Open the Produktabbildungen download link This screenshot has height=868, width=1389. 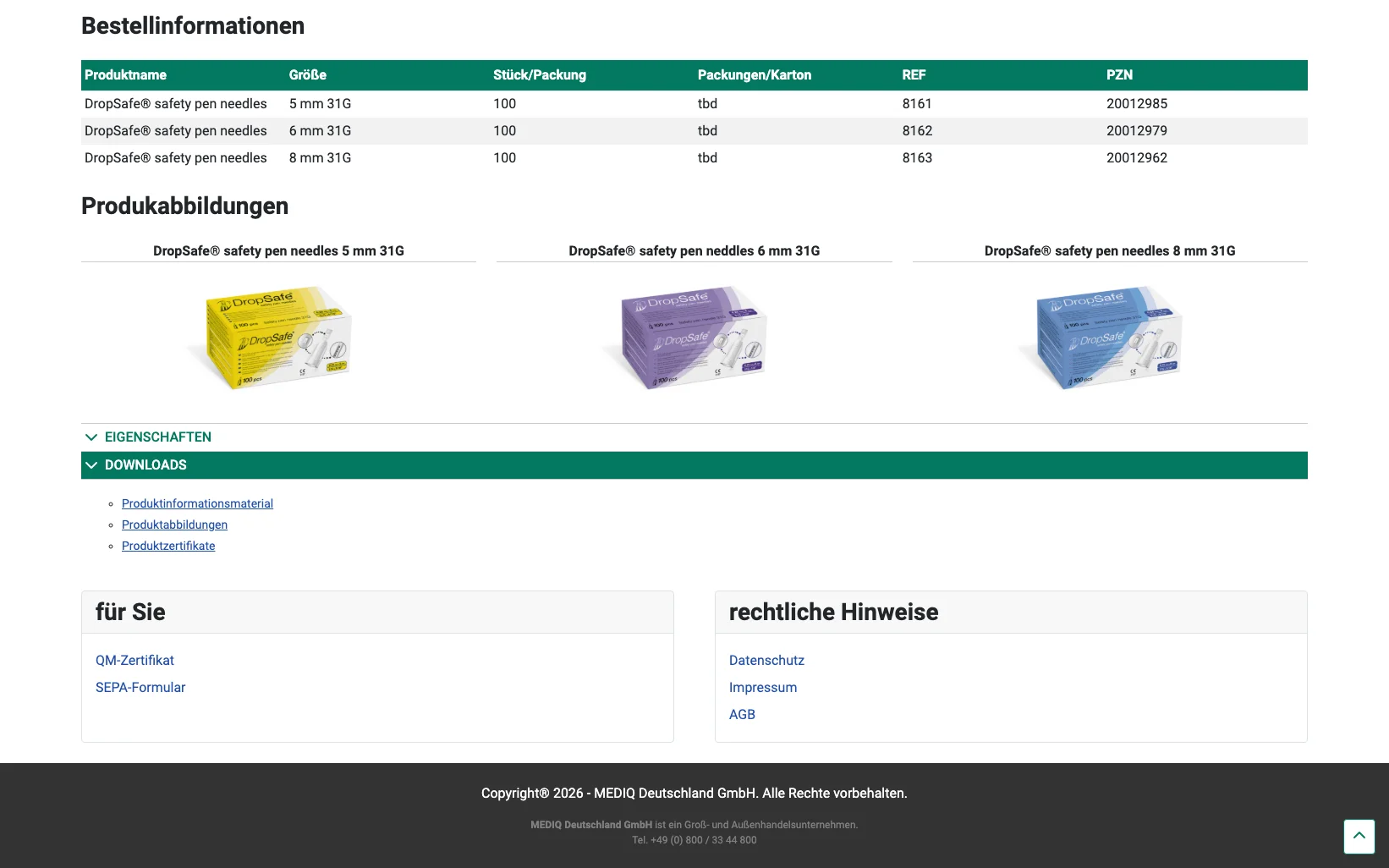(x=174, y=525)
